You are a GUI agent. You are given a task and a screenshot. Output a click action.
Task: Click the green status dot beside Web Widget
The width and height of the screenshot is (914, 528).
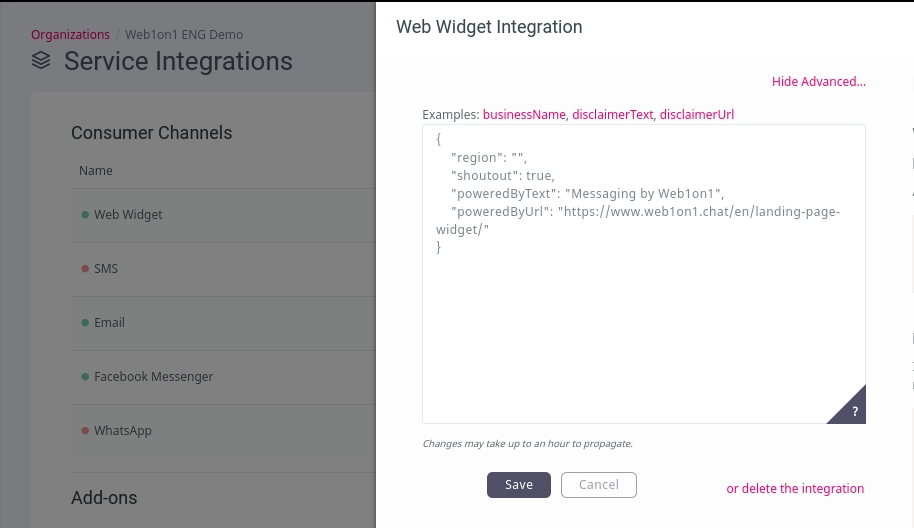[x=85, y=214]
